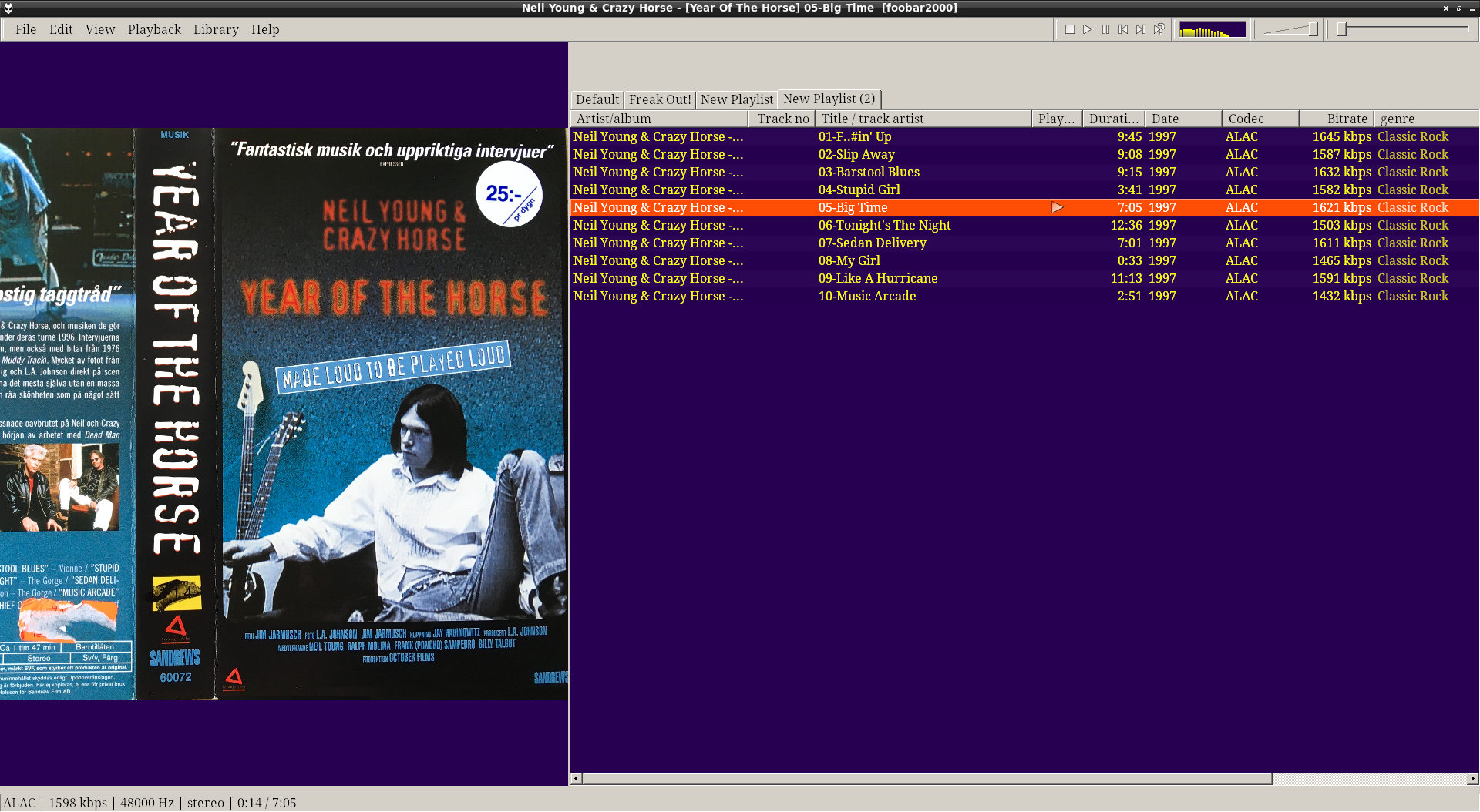Click the horizontal scrollbar thumb in the playlist

point(927,779)
